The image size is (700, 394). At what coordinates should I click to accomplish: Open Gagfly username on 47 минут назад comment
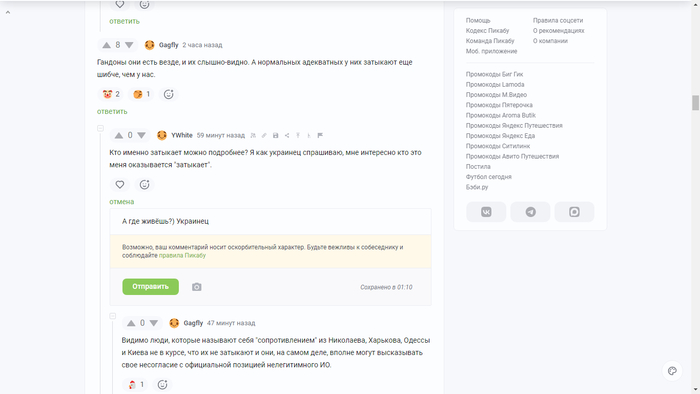193,323
